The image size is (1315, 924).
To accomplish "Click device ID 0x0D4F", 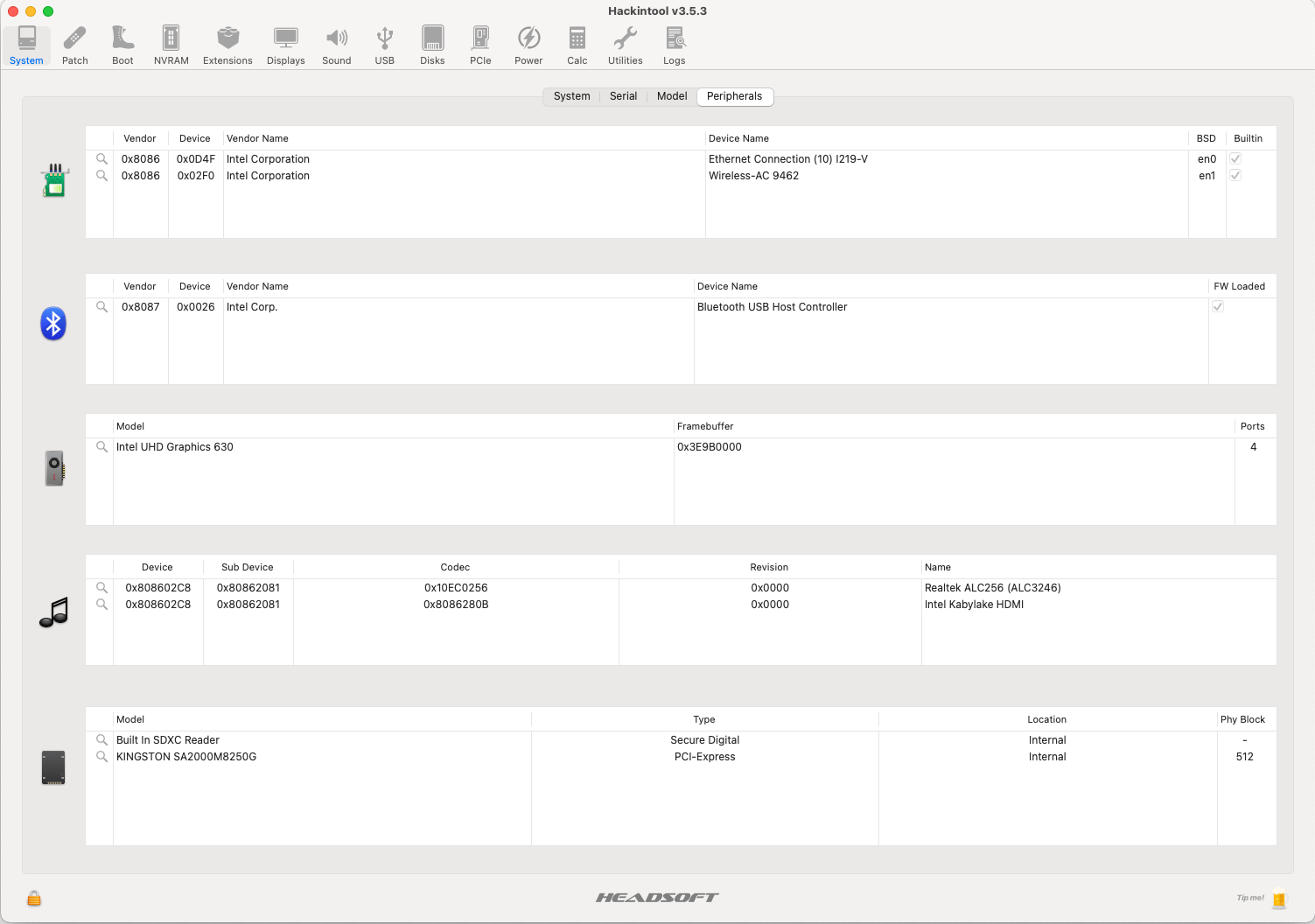I will click(x=196, y=159).
